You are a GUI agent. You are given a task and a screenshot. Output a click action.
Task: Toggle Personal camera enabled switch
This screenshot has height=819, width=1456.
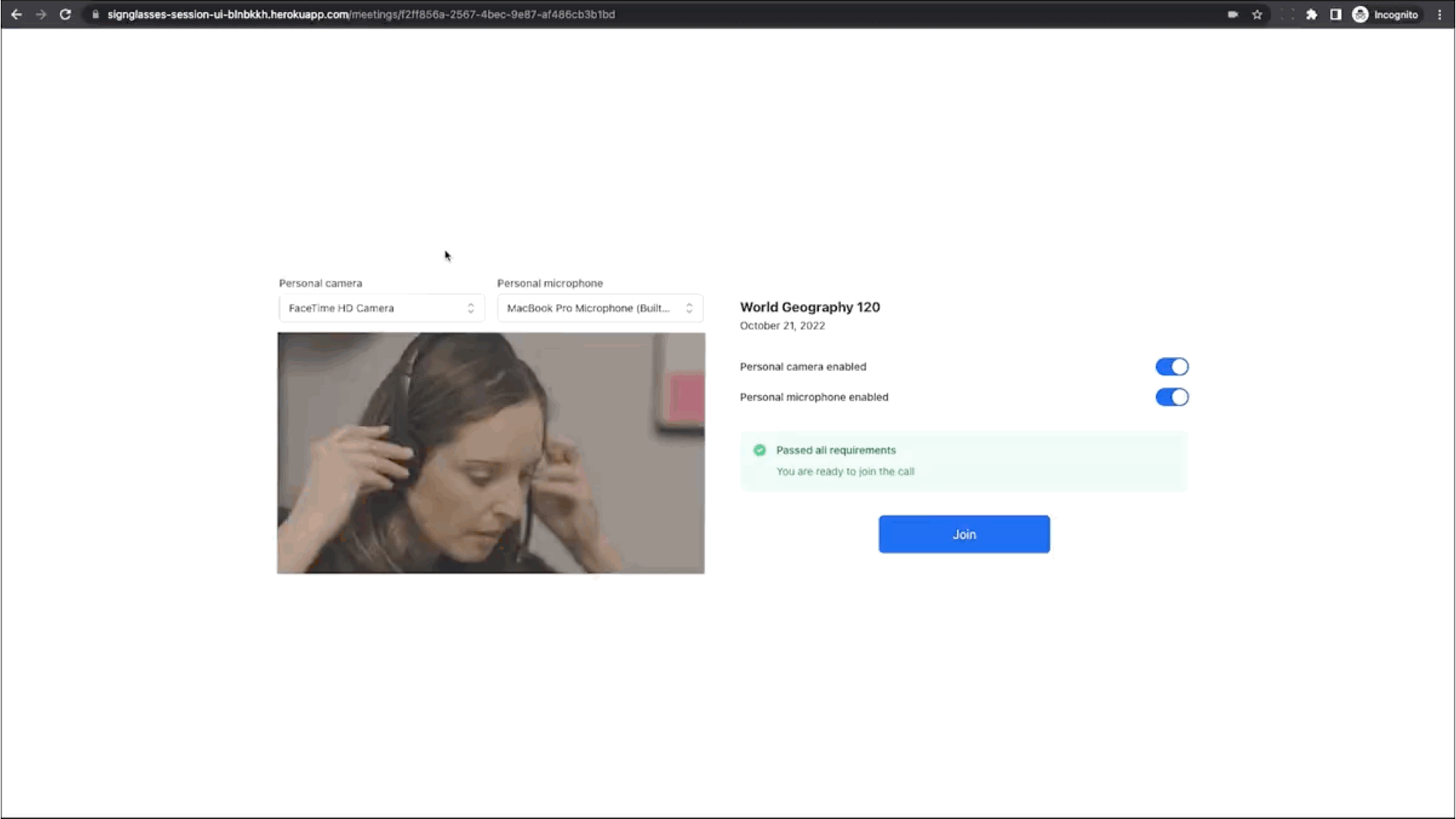click(x=1172, y=367)
